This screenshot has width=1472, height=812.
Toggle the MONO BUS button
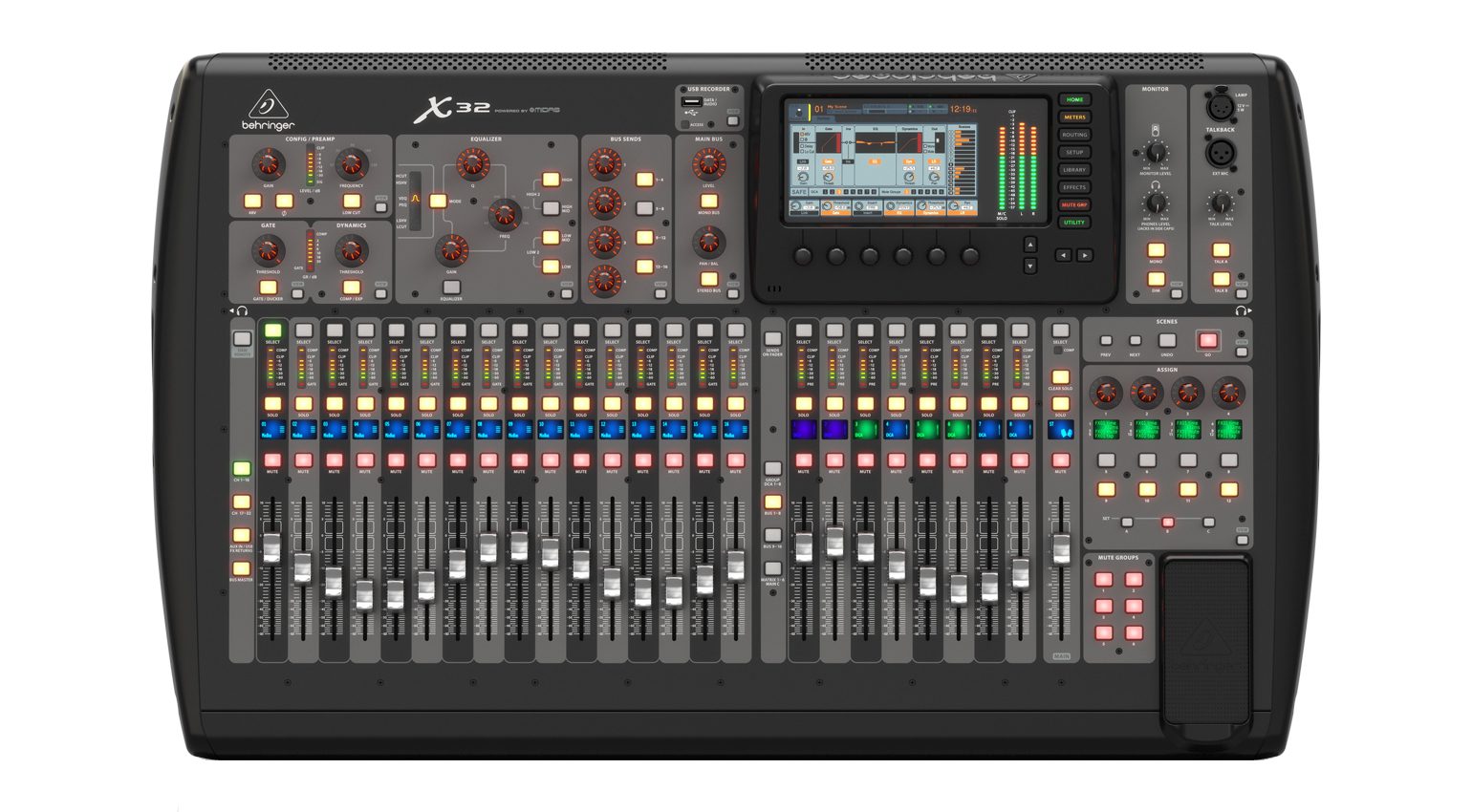pyautogui.click(x=708, y=202)
